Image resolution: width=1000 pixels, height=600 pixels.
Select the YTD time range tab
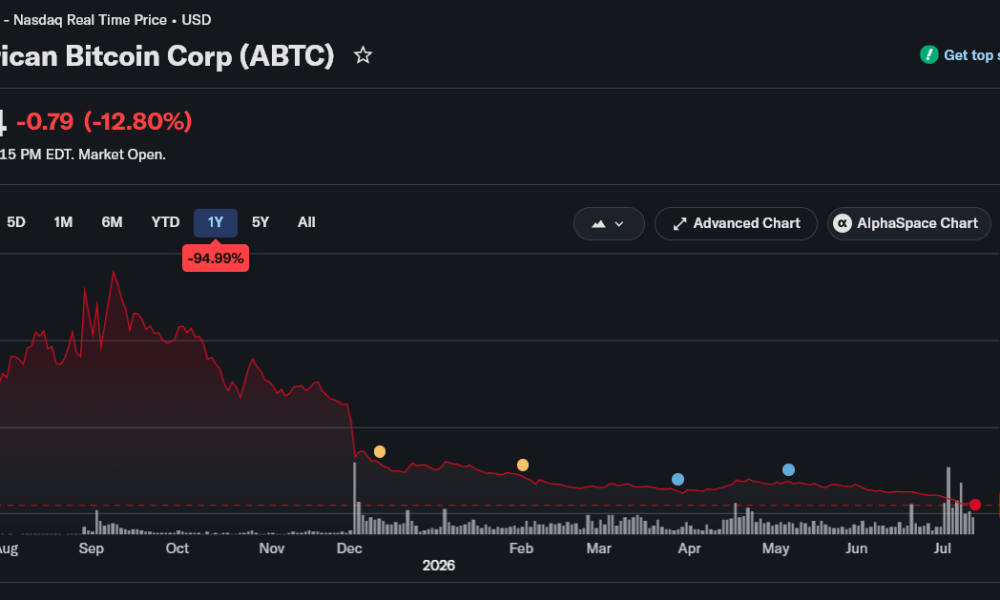click(165, 223)
